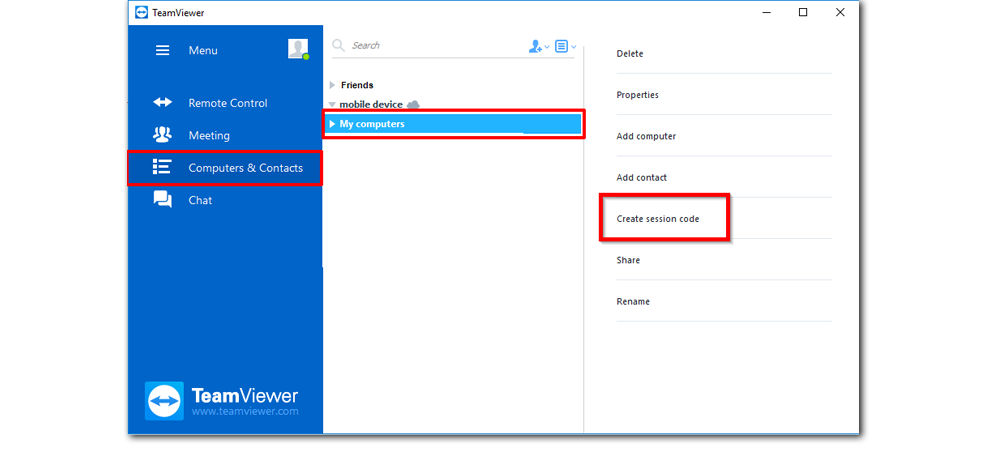986x450 pixels.
Task: Select the Computers & Contacts list icon
Action: [x=162, y=167]
